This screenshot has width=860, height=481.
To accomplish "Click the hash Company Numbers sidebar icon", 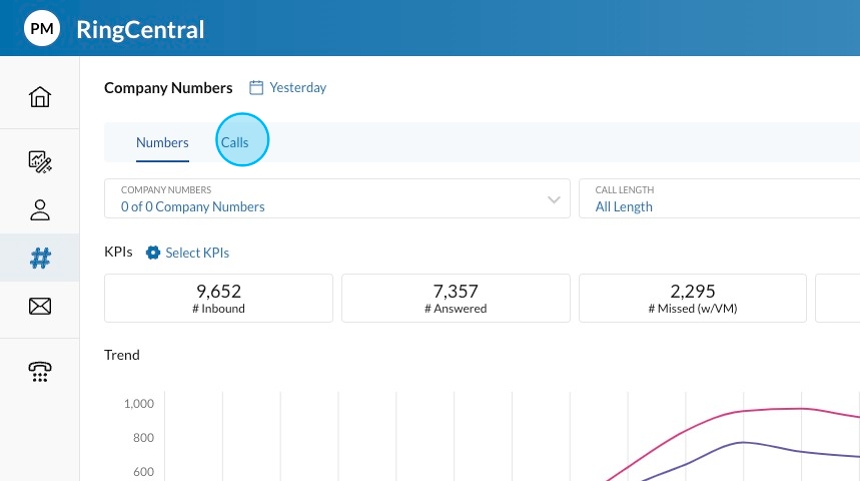I will click(x=40, y=258).
